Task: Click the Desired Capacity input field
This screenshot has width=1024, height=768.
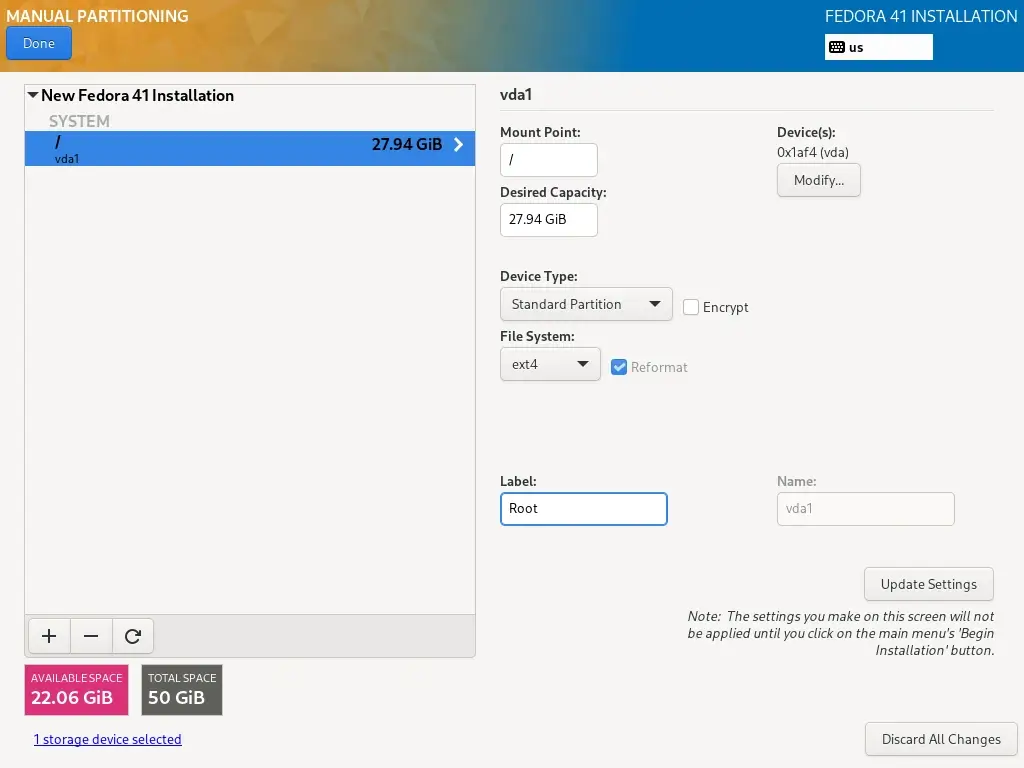Action: tap(548, 220)
